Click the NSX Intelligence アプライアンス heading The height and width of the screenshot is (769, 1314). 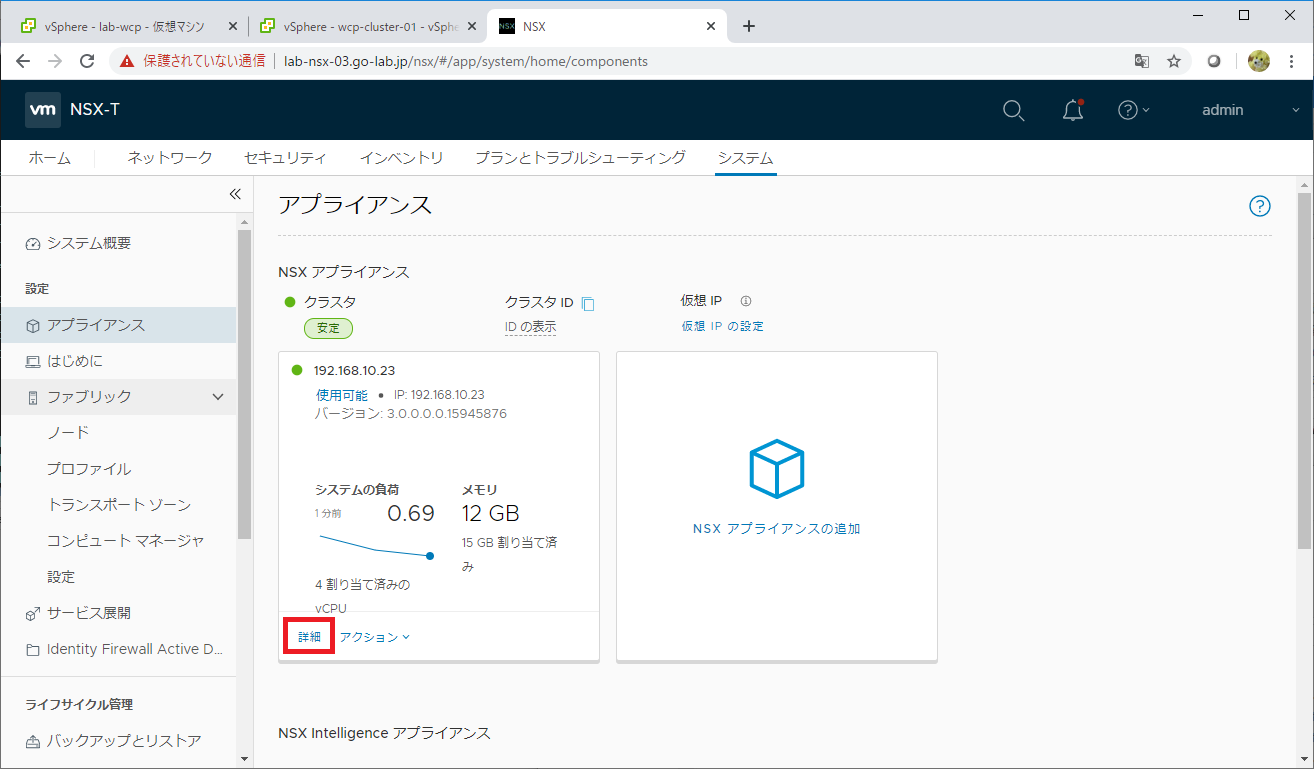(385, 733)
